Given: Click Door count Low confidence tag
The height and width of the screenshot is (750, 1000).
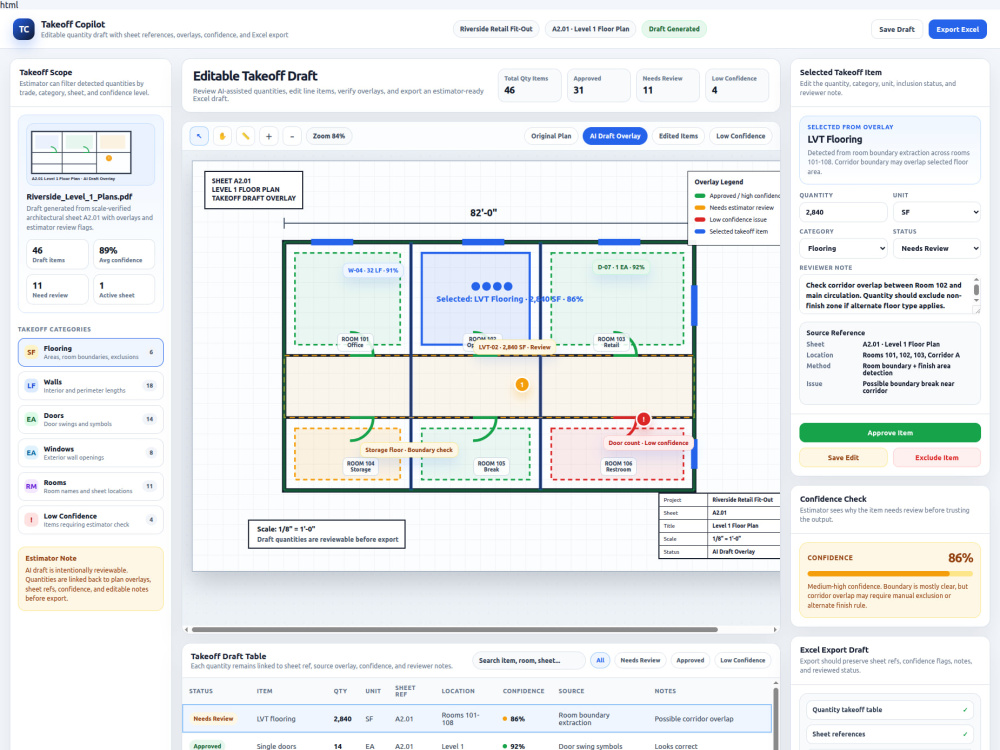Looking at the screenshot, I should point(648,443).
